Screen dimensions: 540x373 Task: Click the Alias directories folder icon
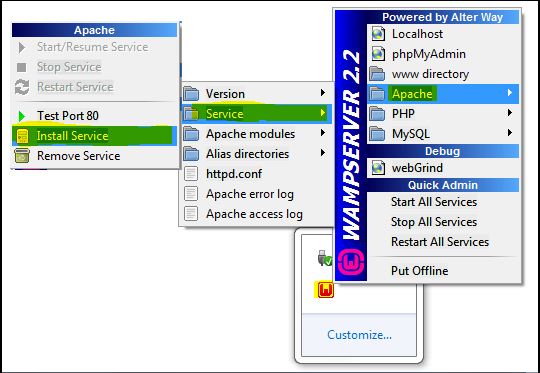[191, 154]
